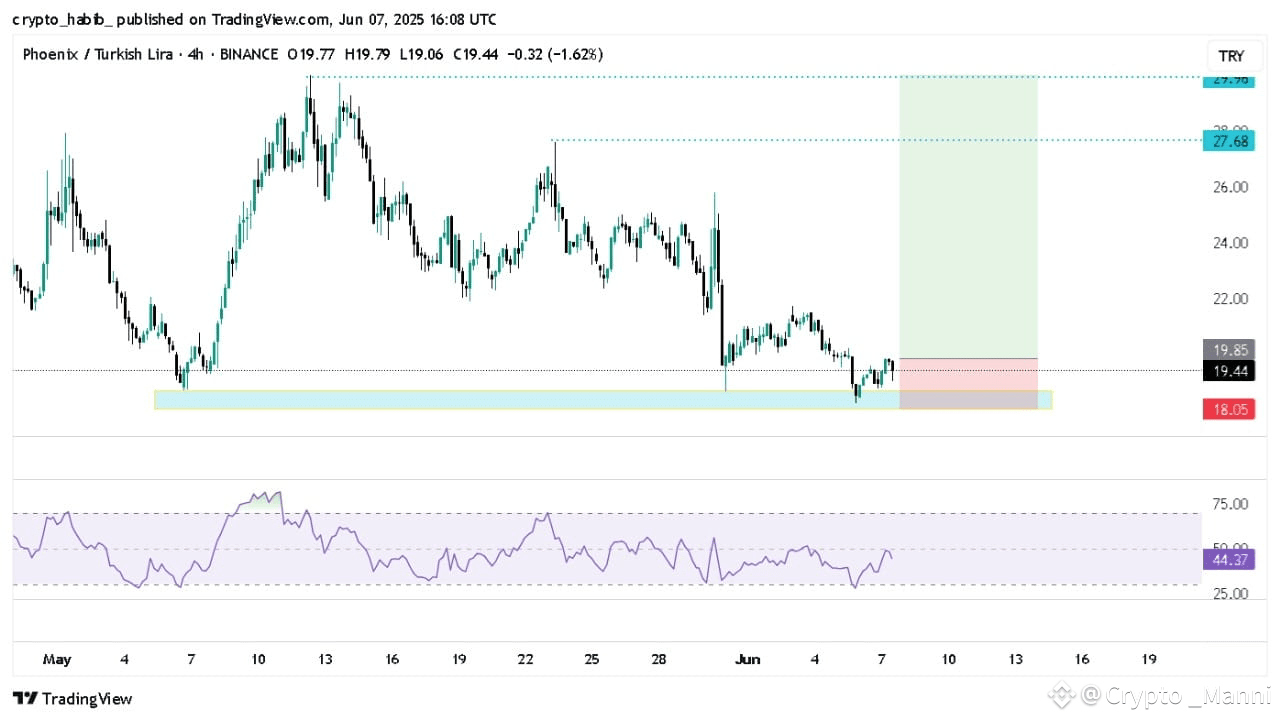
Task: Click the Jun label on time axis
Action: click(747, 660)
